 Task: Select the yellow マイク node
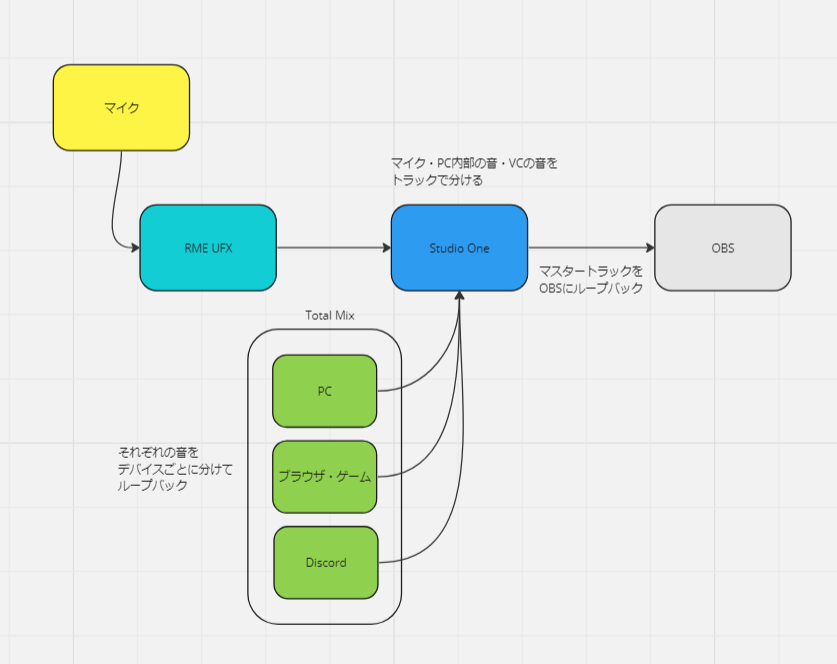121,108
